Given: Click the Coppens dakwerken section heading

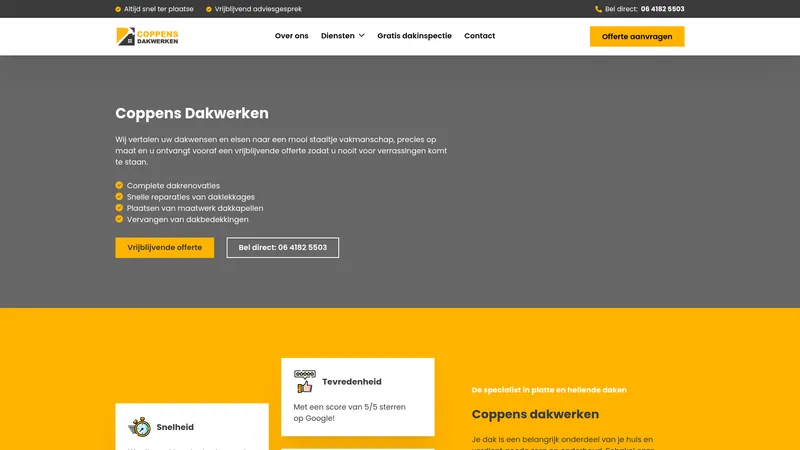Looking at the screenshot, I should click(x=535, y=414).
